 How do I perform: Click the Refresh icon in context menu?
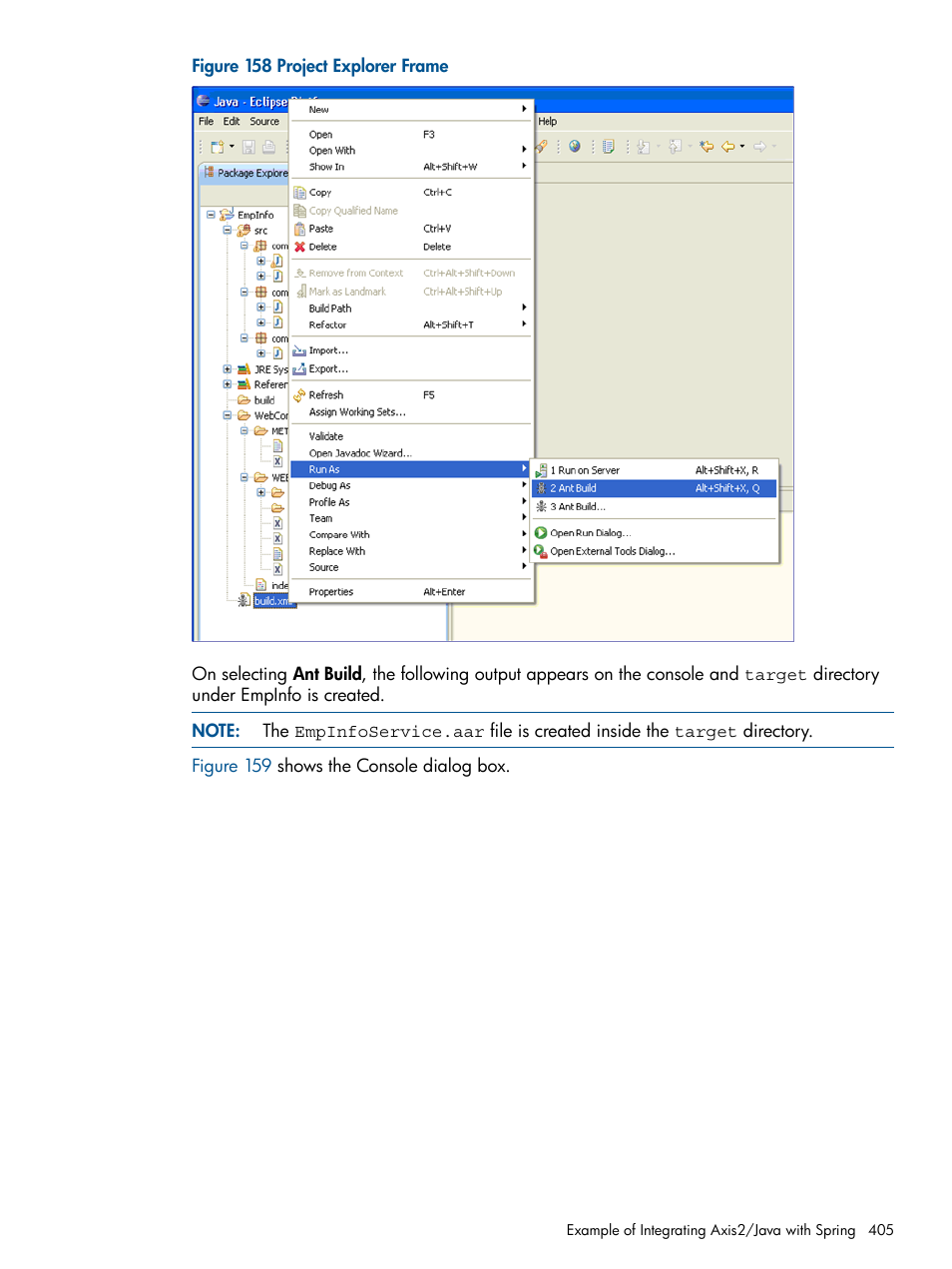[x=299, y=395]
